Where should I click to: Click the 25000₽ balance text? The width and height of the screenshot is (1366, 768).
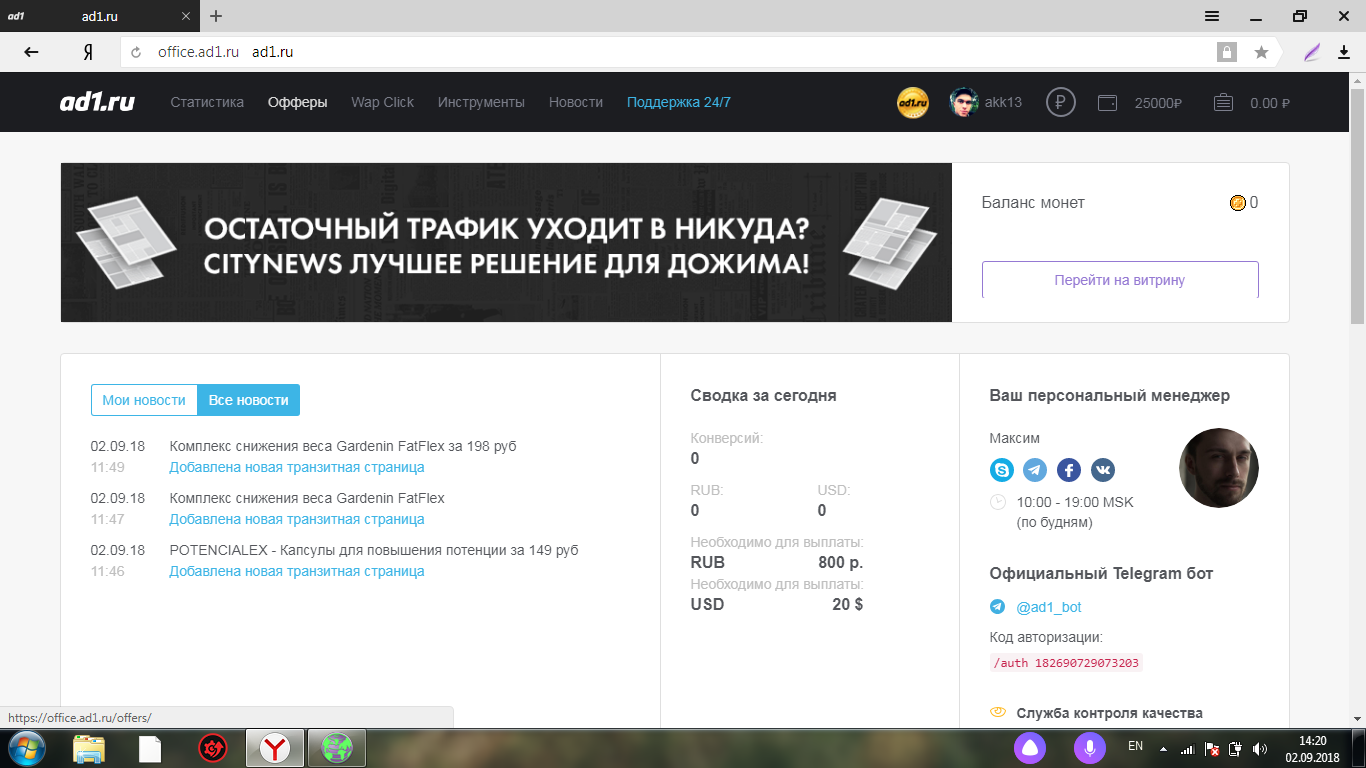(1158, 102)
